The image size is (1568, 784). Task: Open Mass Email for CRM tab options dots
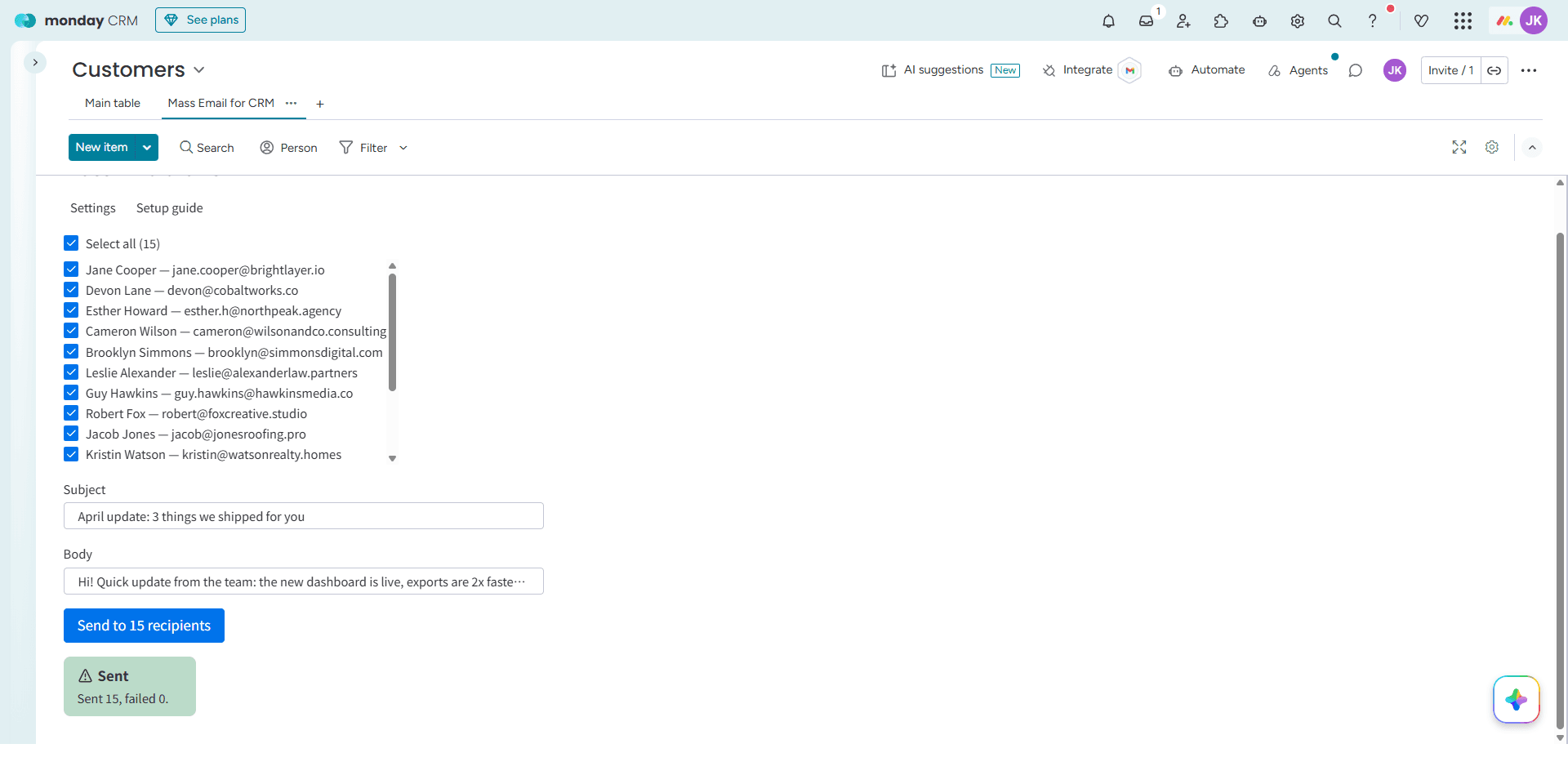[292, 103]
